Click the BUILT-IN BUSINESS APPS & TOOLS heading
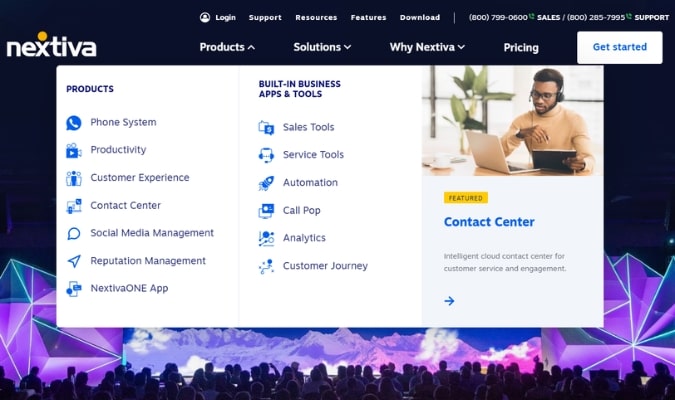 [300, 89]
